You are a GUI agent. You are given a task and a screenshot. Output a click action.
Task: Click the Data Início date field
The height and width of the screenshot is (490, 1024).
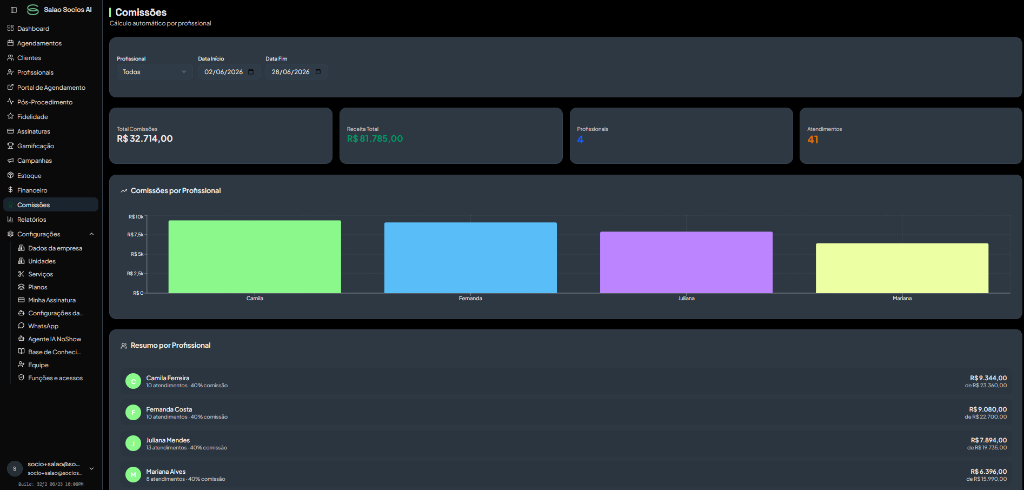(x=228, y=72)
